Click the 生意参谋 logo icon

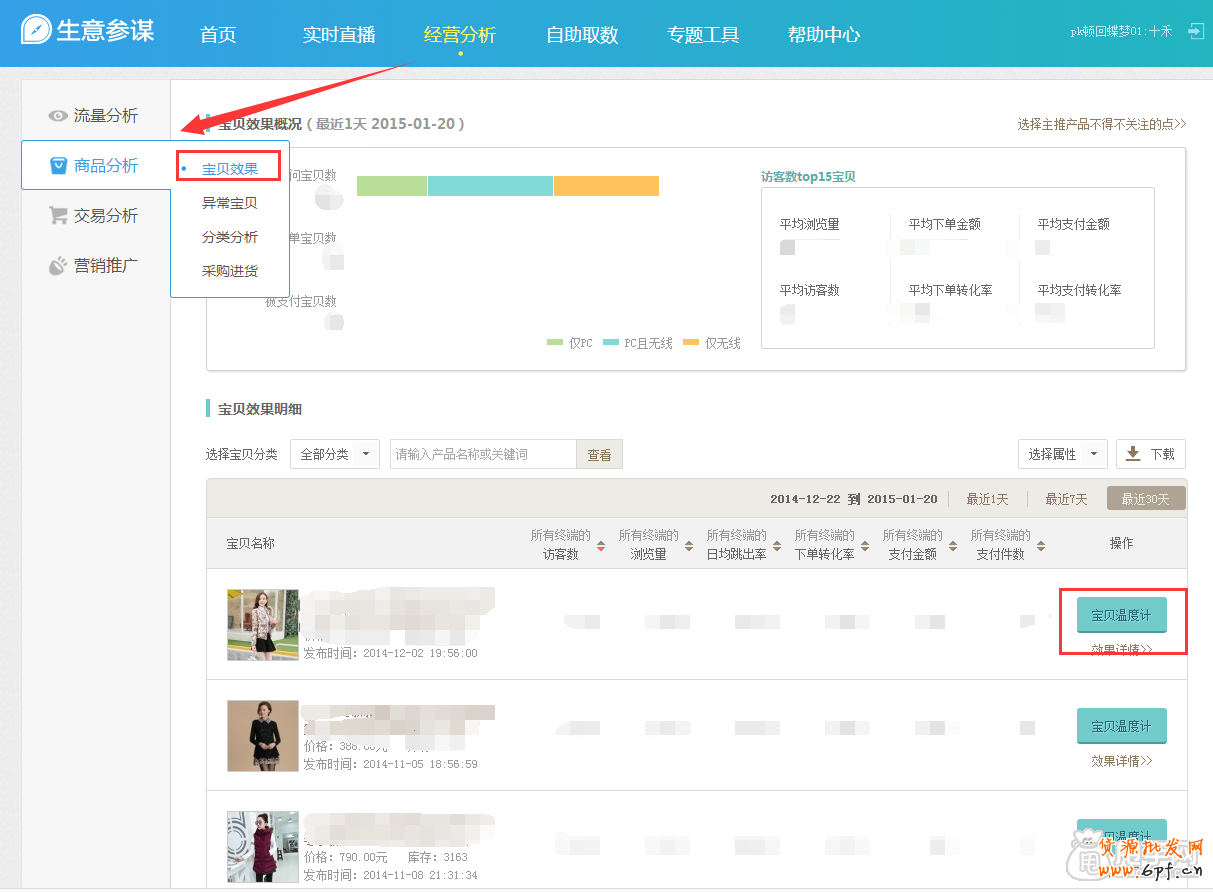34,31
